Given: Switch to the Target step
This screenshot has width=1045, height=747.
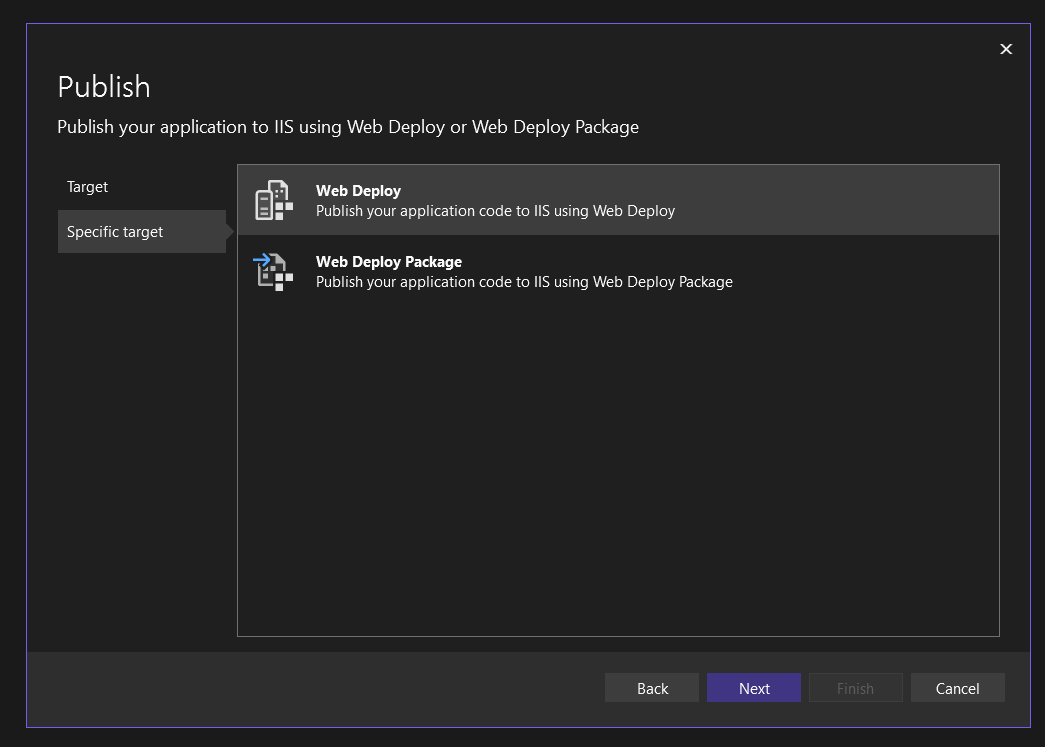Looking at the screenshot, I should pos(88,187).
